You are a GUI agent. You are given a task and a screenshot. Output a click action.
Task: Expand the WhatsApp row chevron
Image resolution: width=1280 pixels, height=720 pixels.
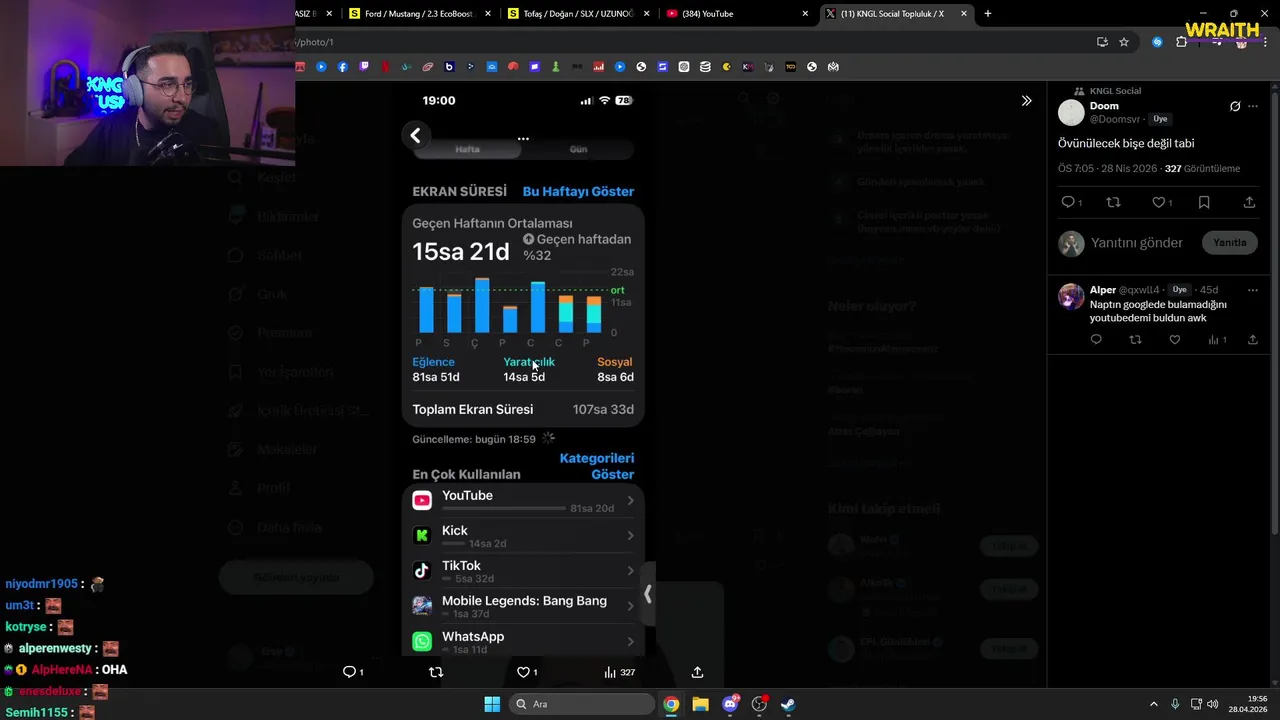(630, 641)
